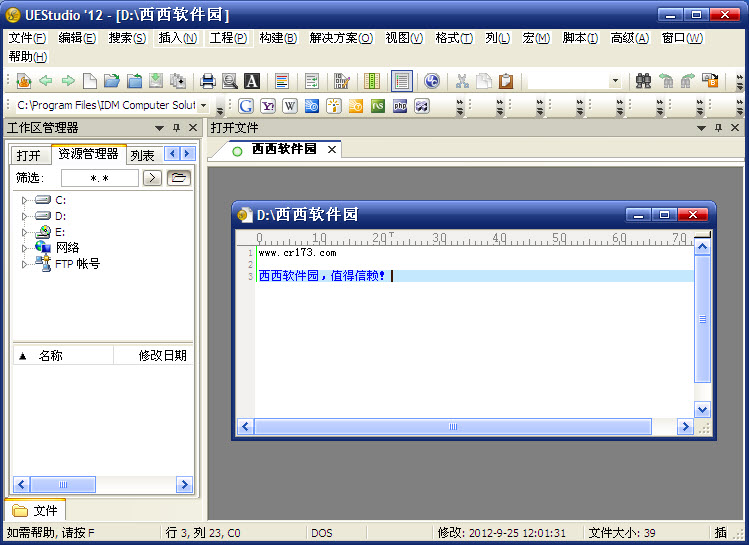
Task: Toggle pin on workspace manager panel
Action: pyautogui.click(x=176, y=128)
